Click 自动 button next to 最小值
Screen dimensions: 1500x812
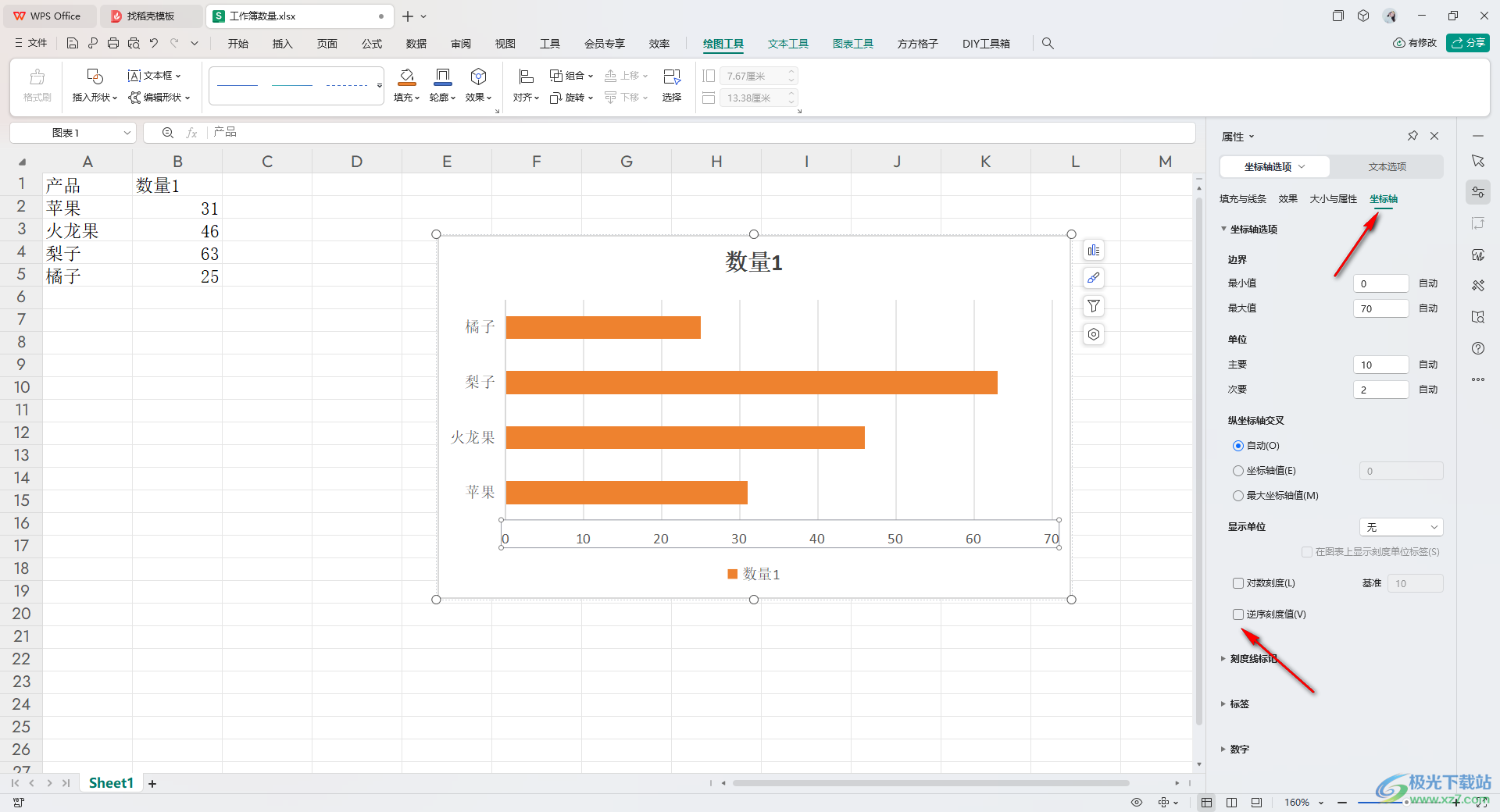click(1428, 283)
